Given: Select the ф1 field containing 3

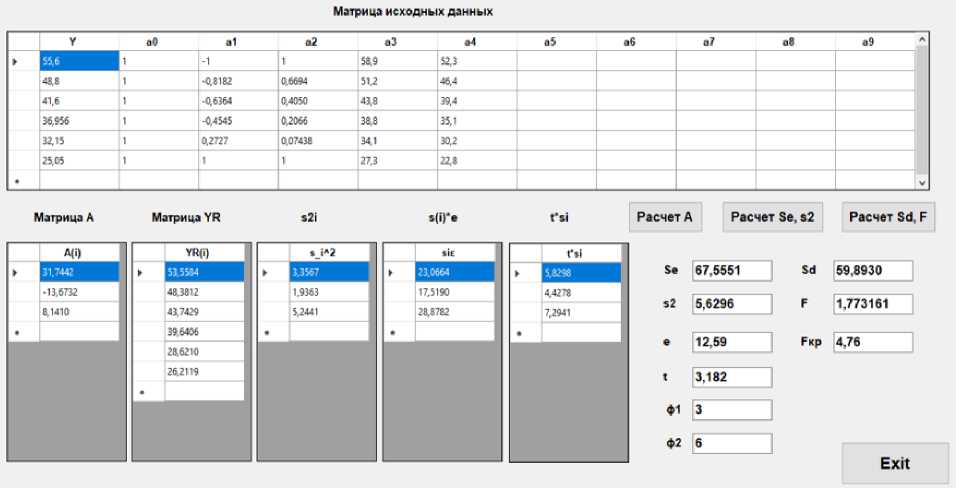Looking at the screenshot, I should pos(732,410).
